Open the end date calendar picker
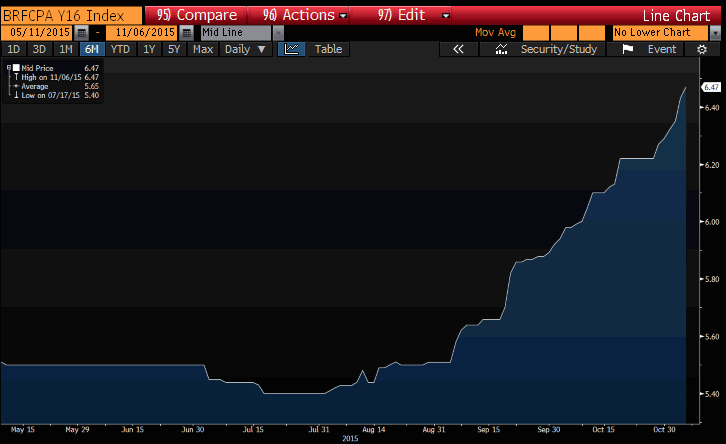This screenshot has width=726, height=444. coord(186,32)
